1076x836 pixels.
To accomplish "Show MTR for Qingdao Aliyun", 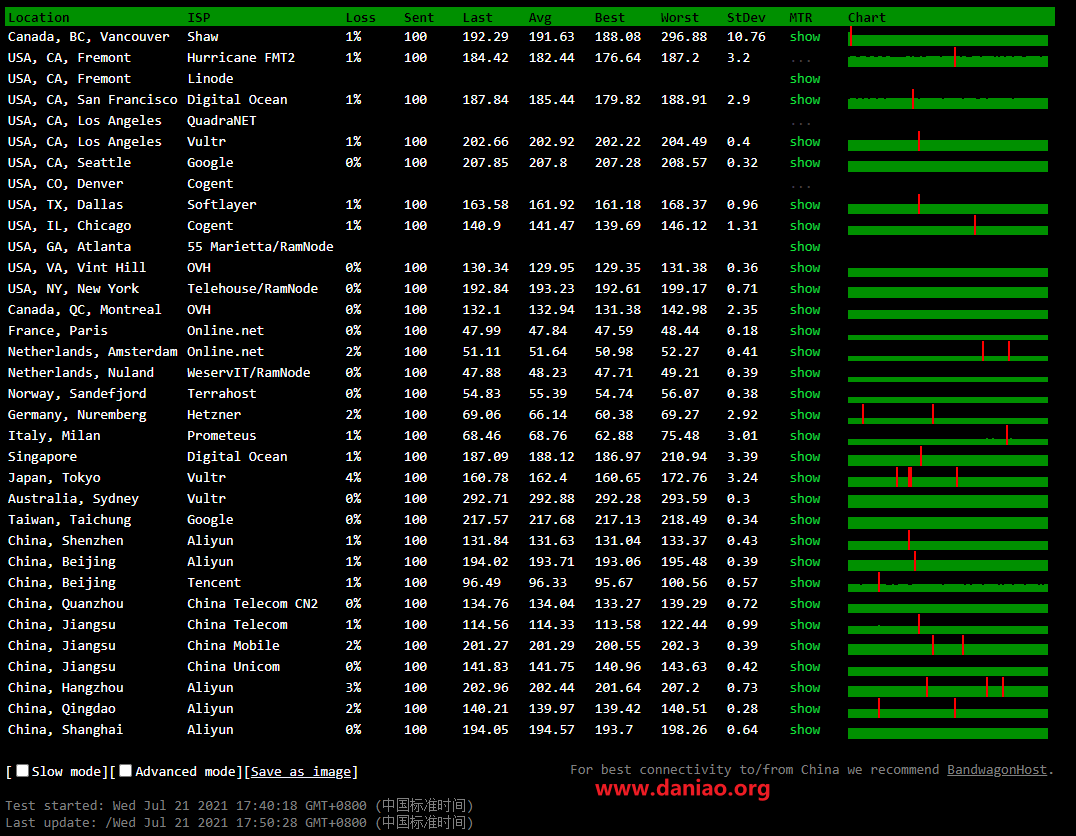I will [805, 708].
